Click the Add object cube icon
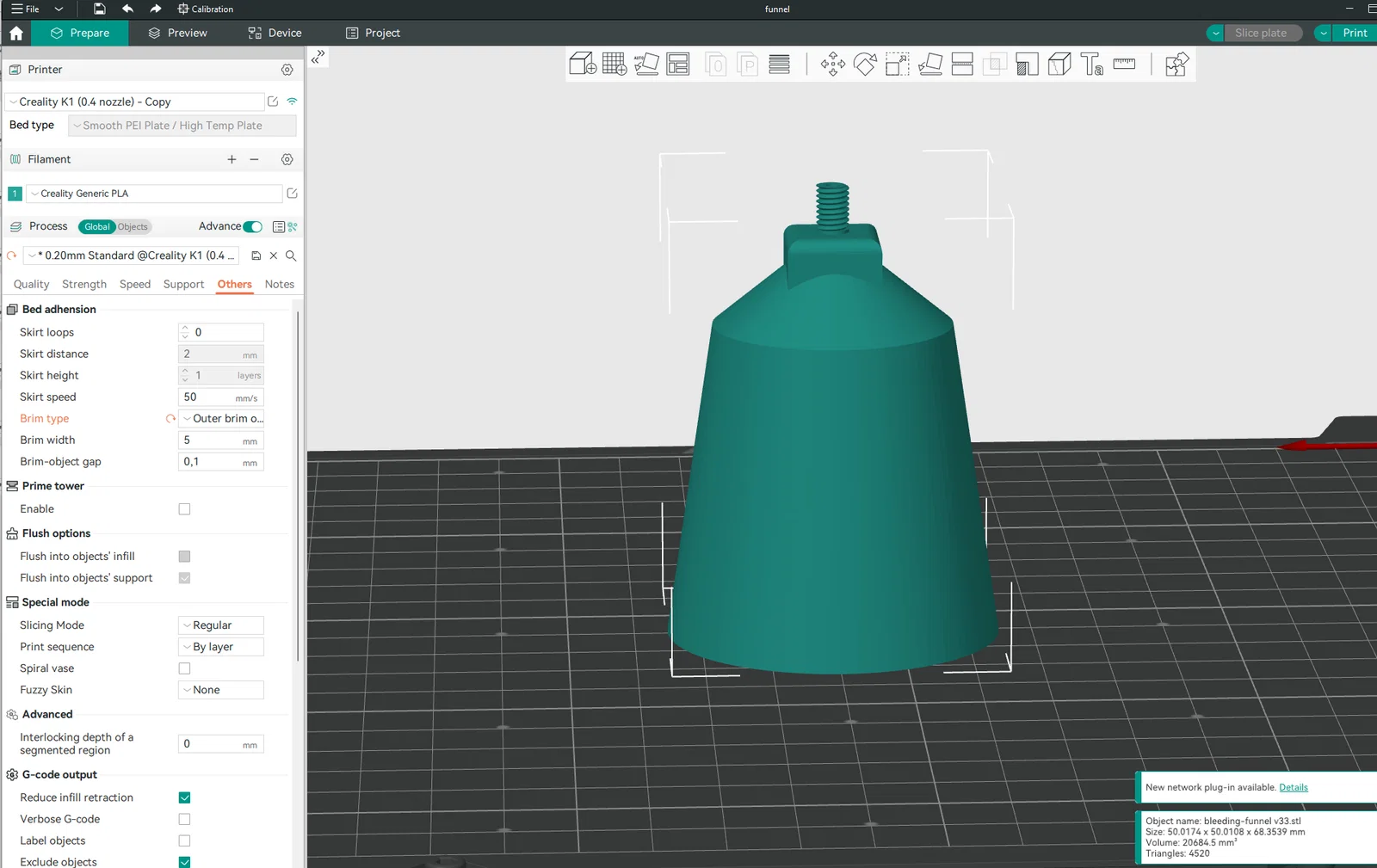The height and width of the screenshot is (868, 1377). 583,64
